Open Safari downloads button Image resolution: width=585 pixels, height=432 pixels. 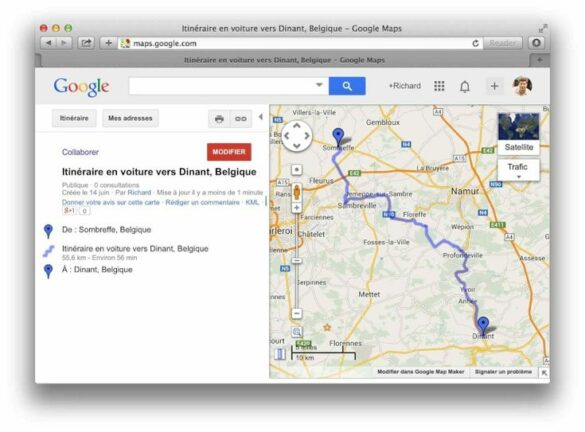[536, 43]
